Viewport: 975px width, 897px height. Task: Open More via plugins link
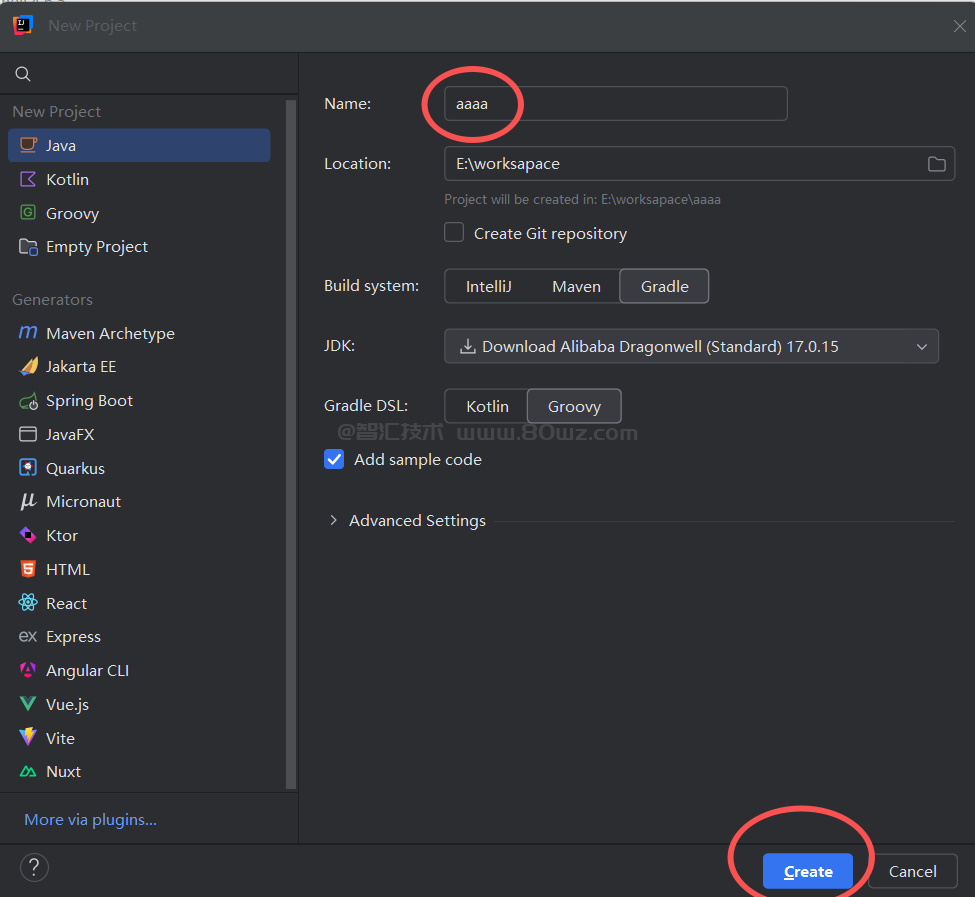click(90, 820)
